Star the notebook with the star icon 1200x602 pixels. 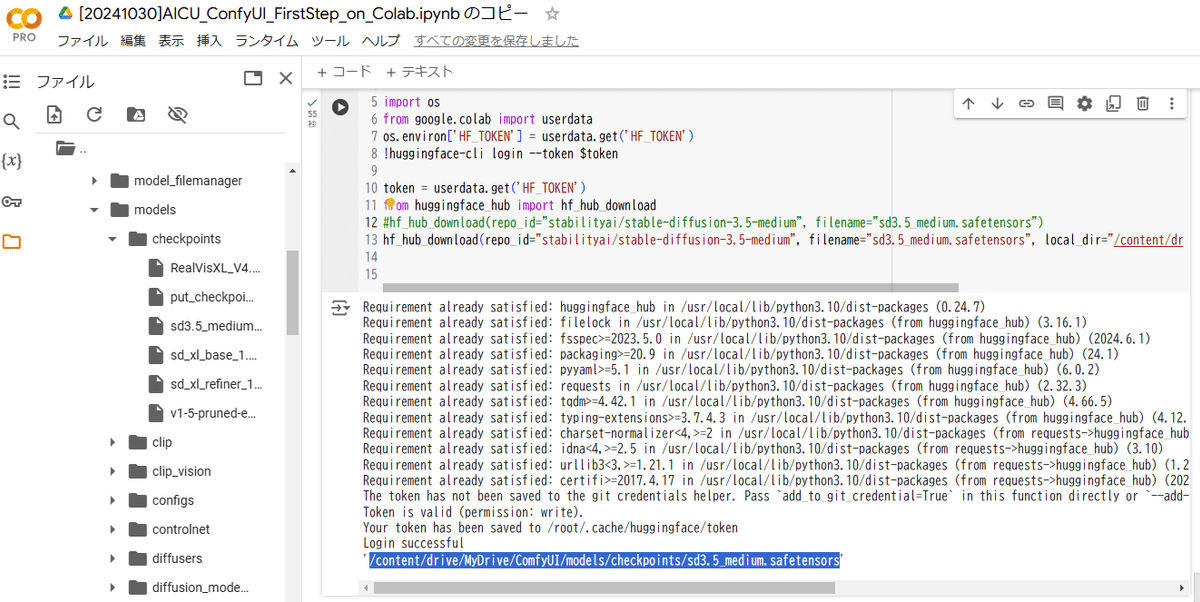[553, 14]
